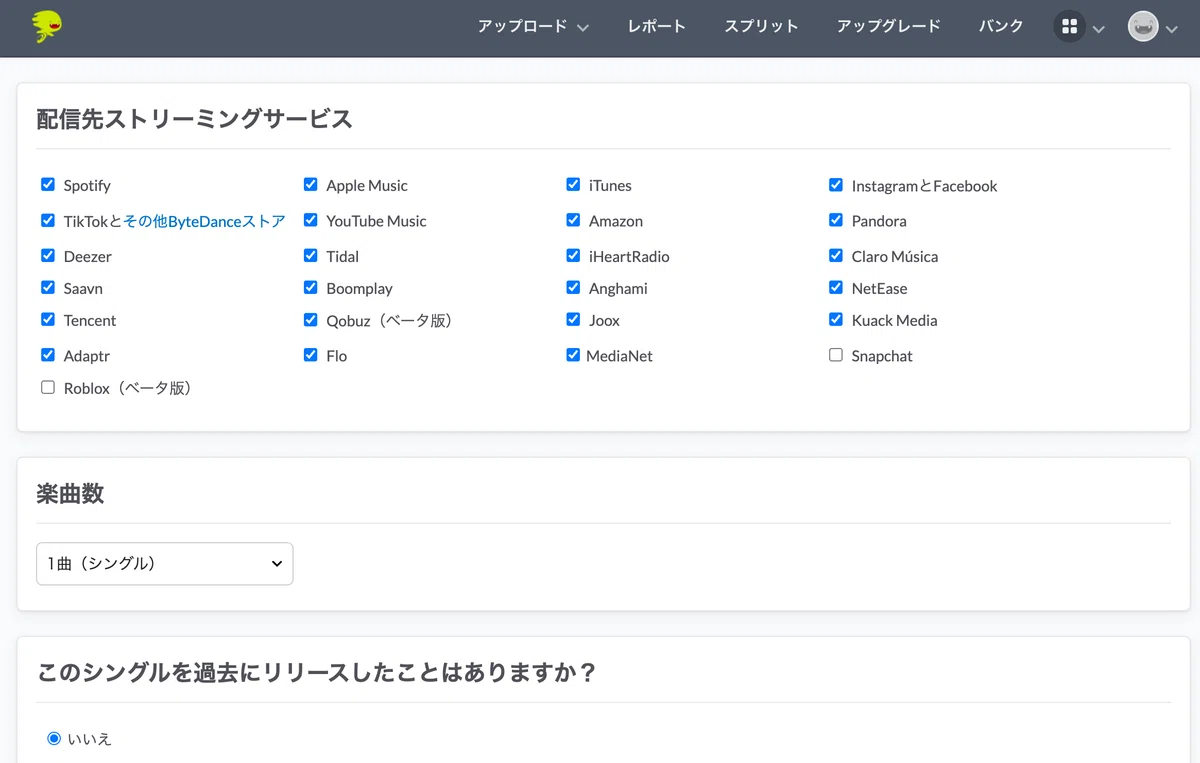The image size is (1200, 763).
Task: Open the 楽曲数 select box
Action: click(x=165, y=564)
